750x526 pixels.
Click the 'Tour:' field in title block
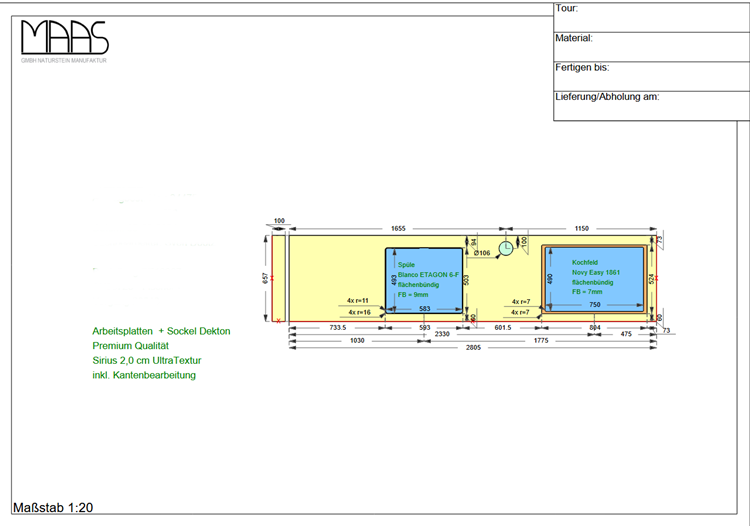click(x=651, y=18)
